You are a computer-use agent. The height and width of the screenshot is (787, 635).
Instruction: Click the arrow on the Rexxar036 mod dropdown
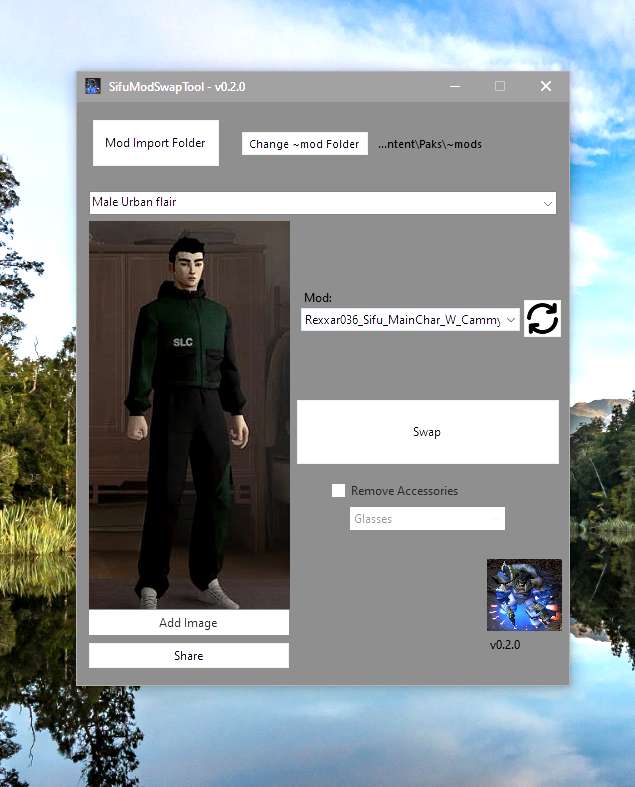(x=512, y=320)
